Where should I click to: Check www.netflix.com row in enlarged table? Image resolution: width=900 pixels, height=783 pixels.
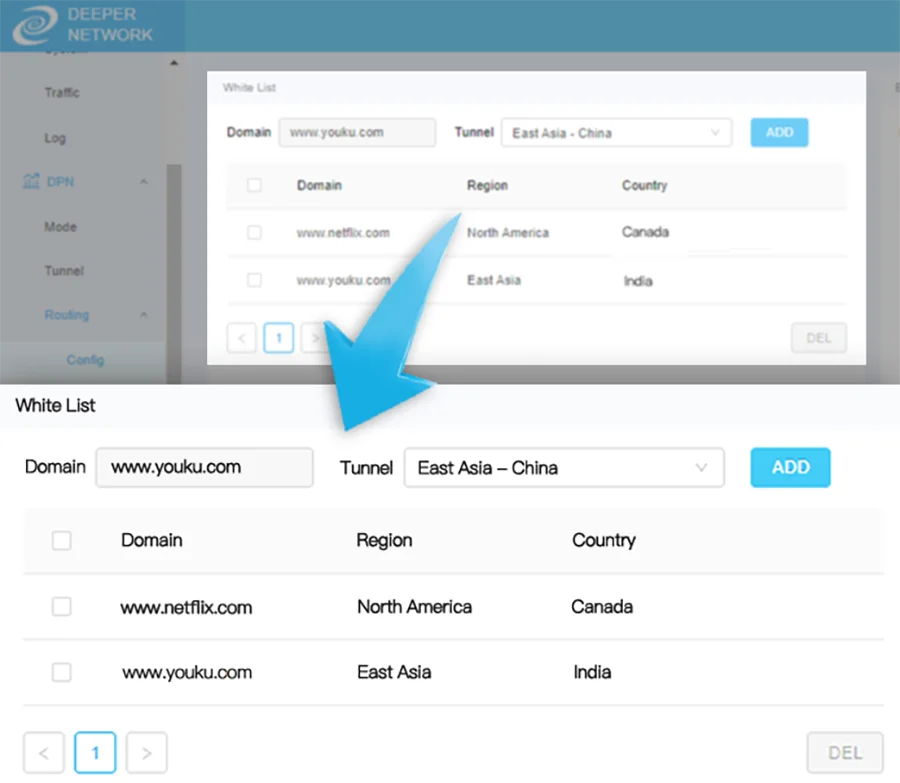(61, 606)
